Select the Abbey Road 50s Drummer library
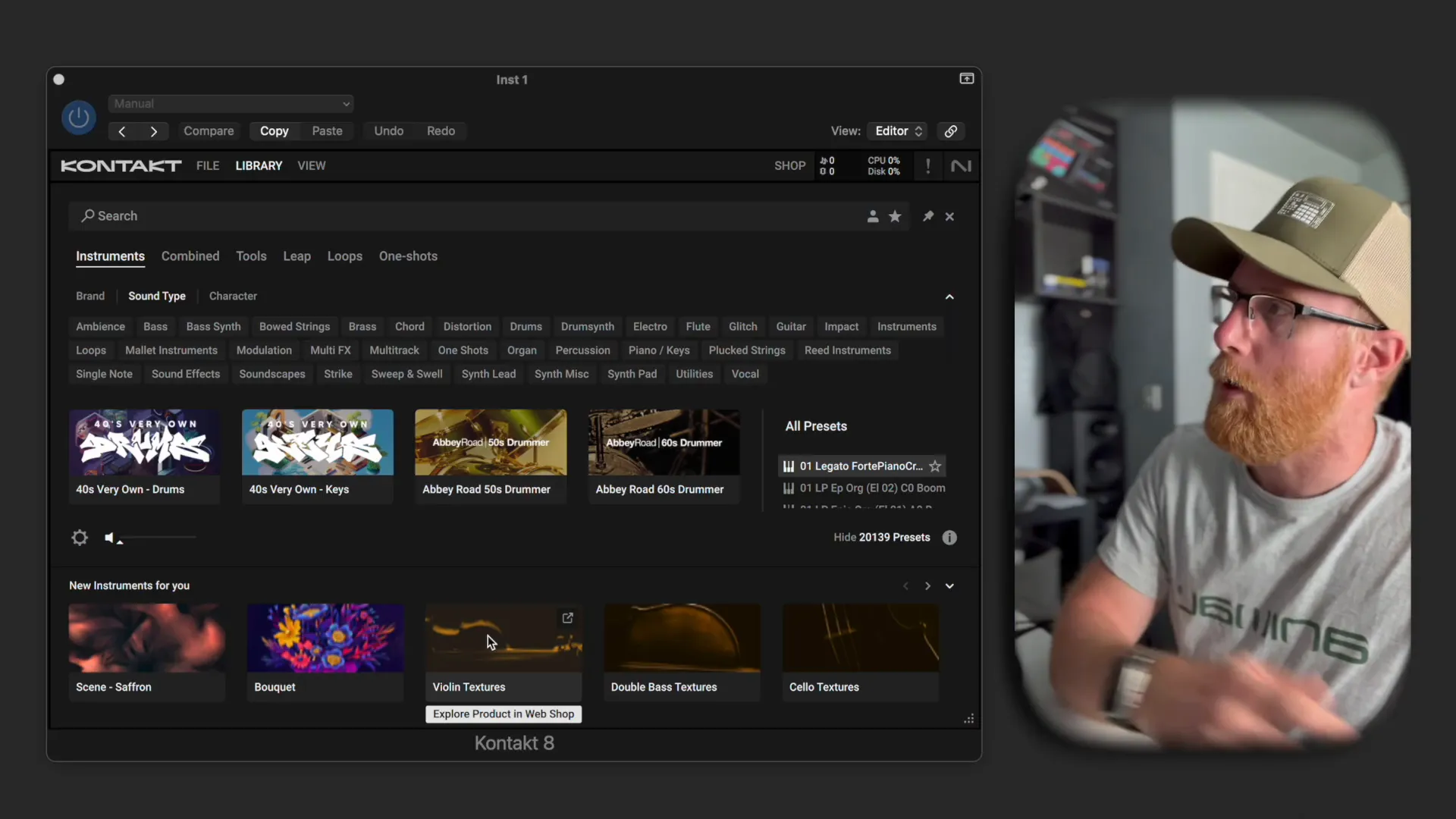Screen dimensions: 1456x819 [x=491, y=456]
